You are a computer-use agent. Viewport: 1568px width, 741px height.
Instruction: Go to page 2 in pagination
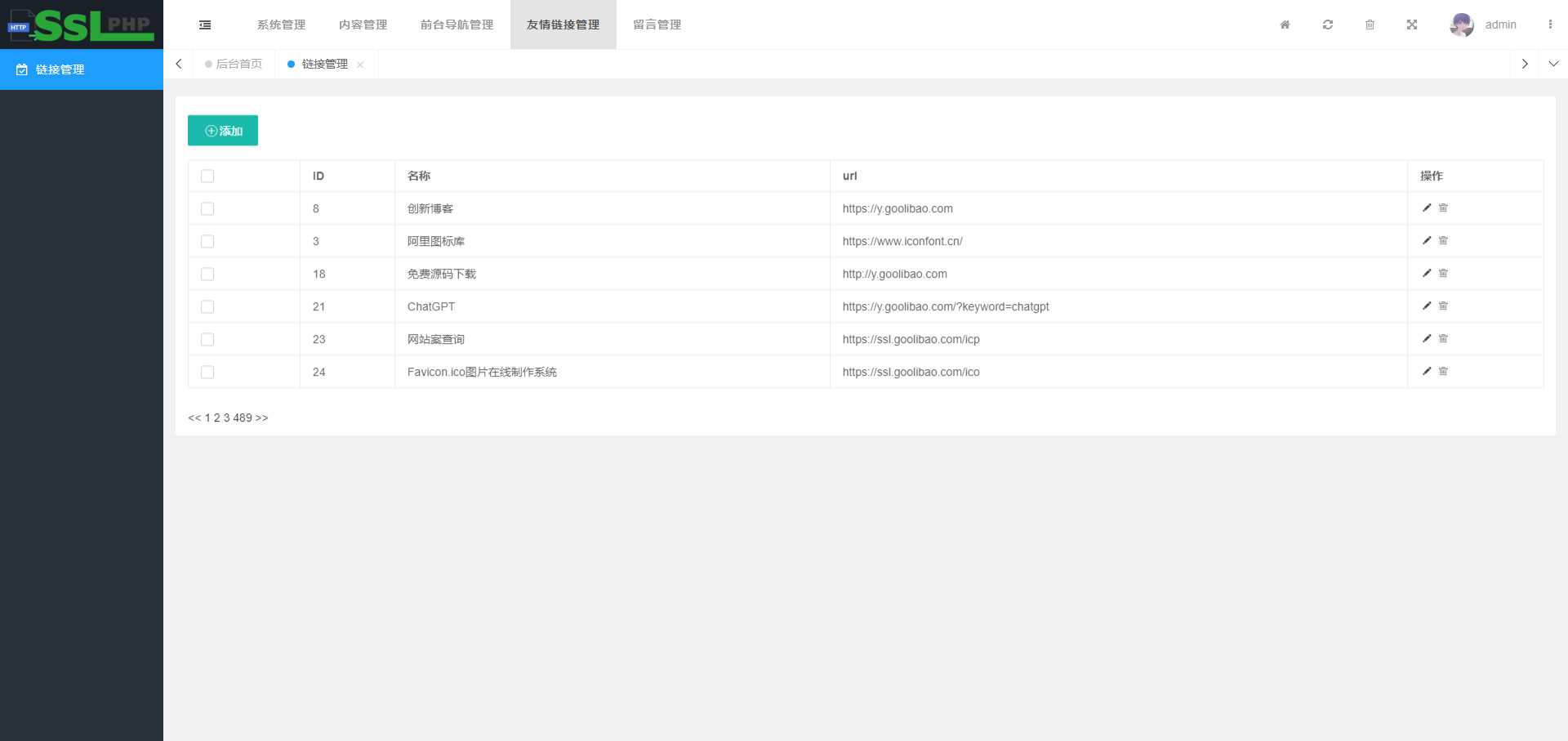[216, 417]
